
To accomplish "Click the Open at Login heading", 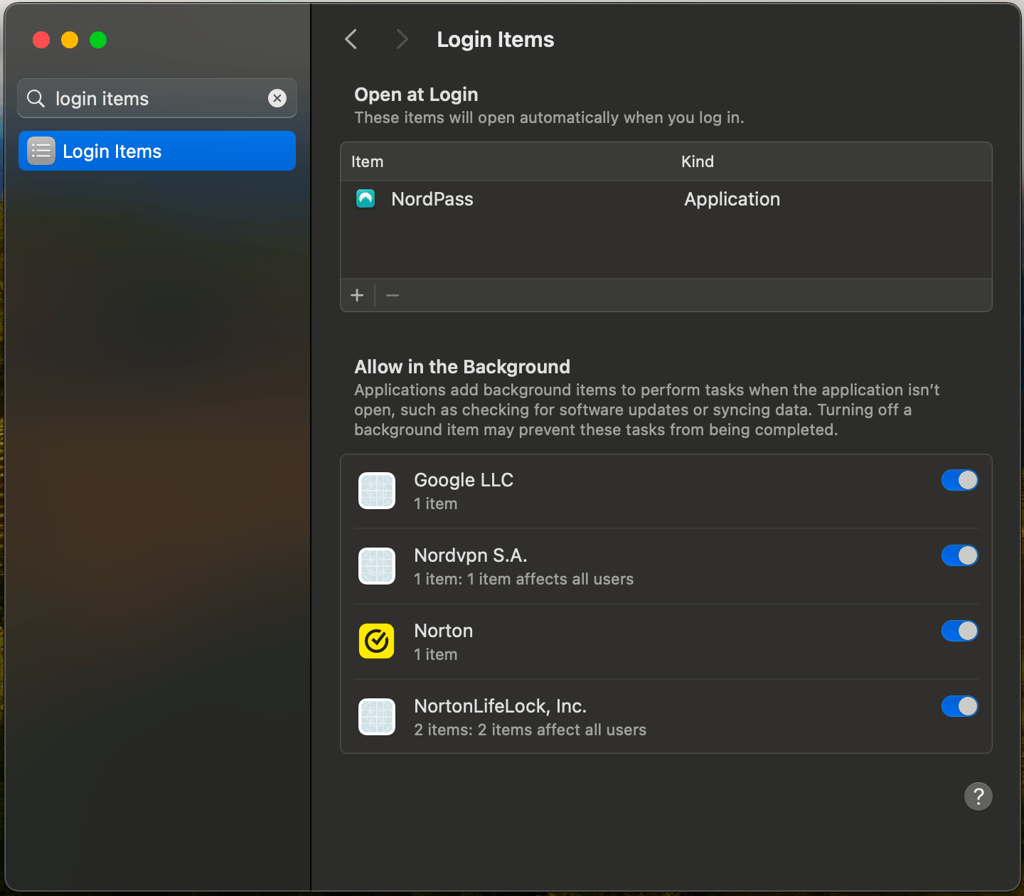I will [416, 95].
